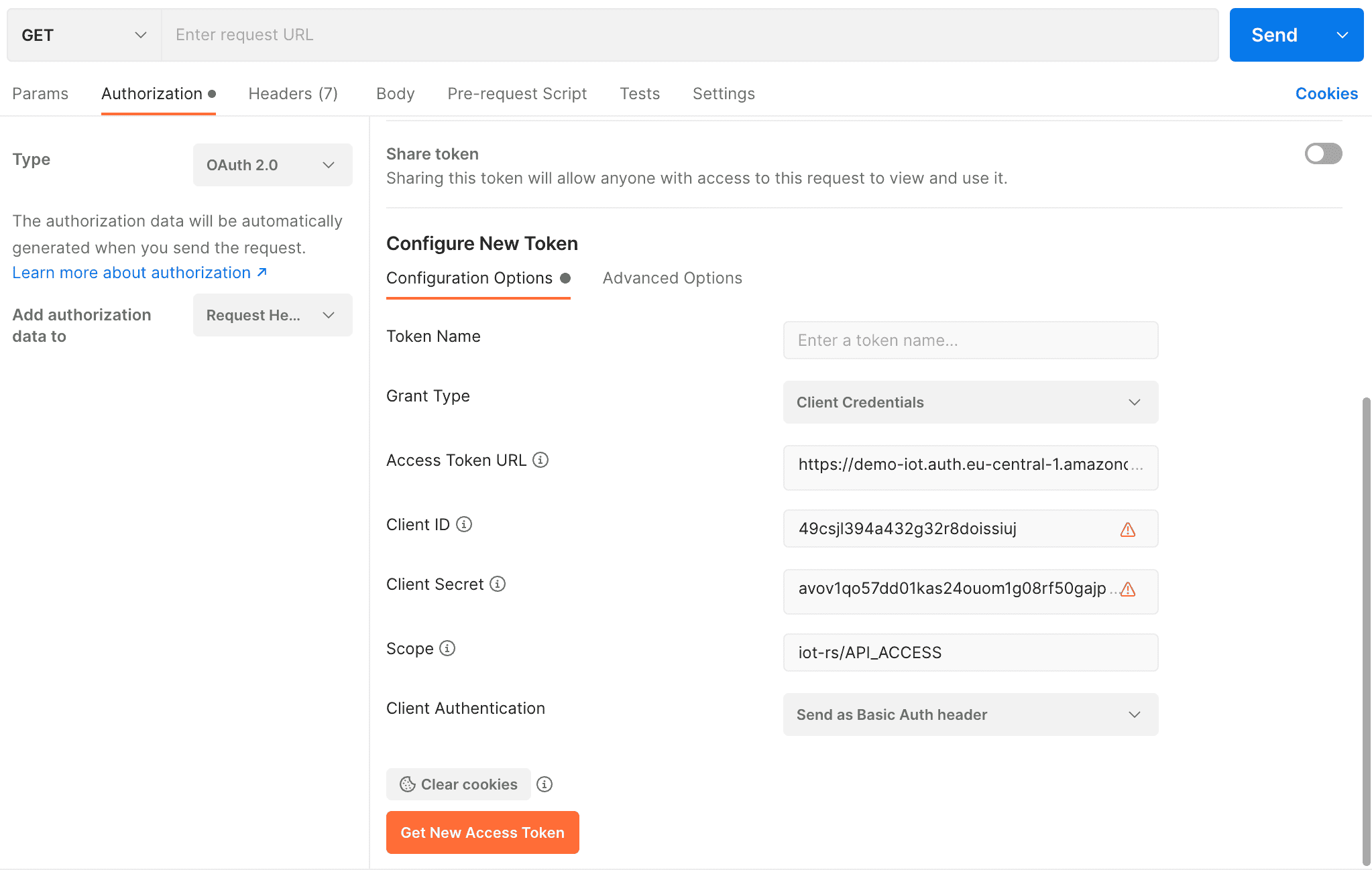Click the warning triangle in Client ID field

coord(1128,530)
